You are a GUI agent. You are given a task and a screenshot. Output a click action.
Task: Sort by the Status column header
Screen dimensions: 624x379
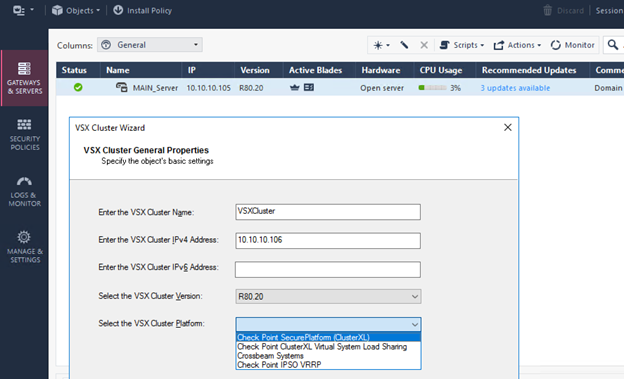78,70
